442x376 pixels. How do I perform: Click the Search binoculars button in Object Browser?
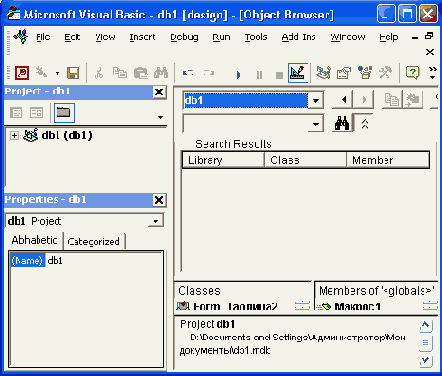tap(342, 124)
